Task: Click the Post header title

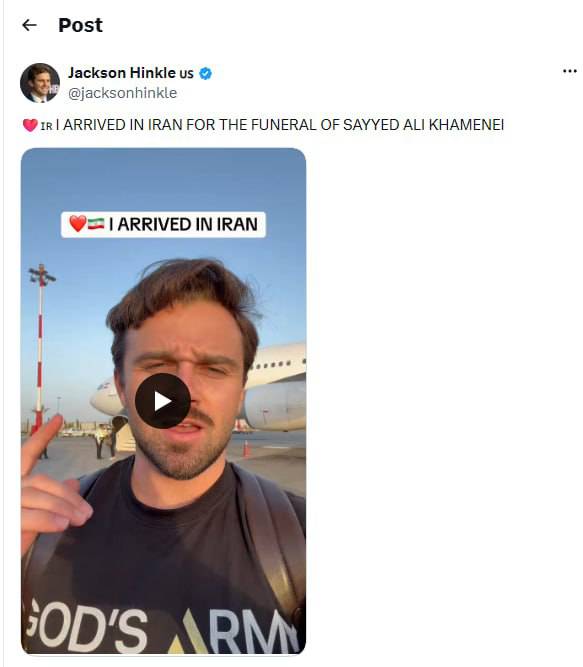Action: pos(80,25)
